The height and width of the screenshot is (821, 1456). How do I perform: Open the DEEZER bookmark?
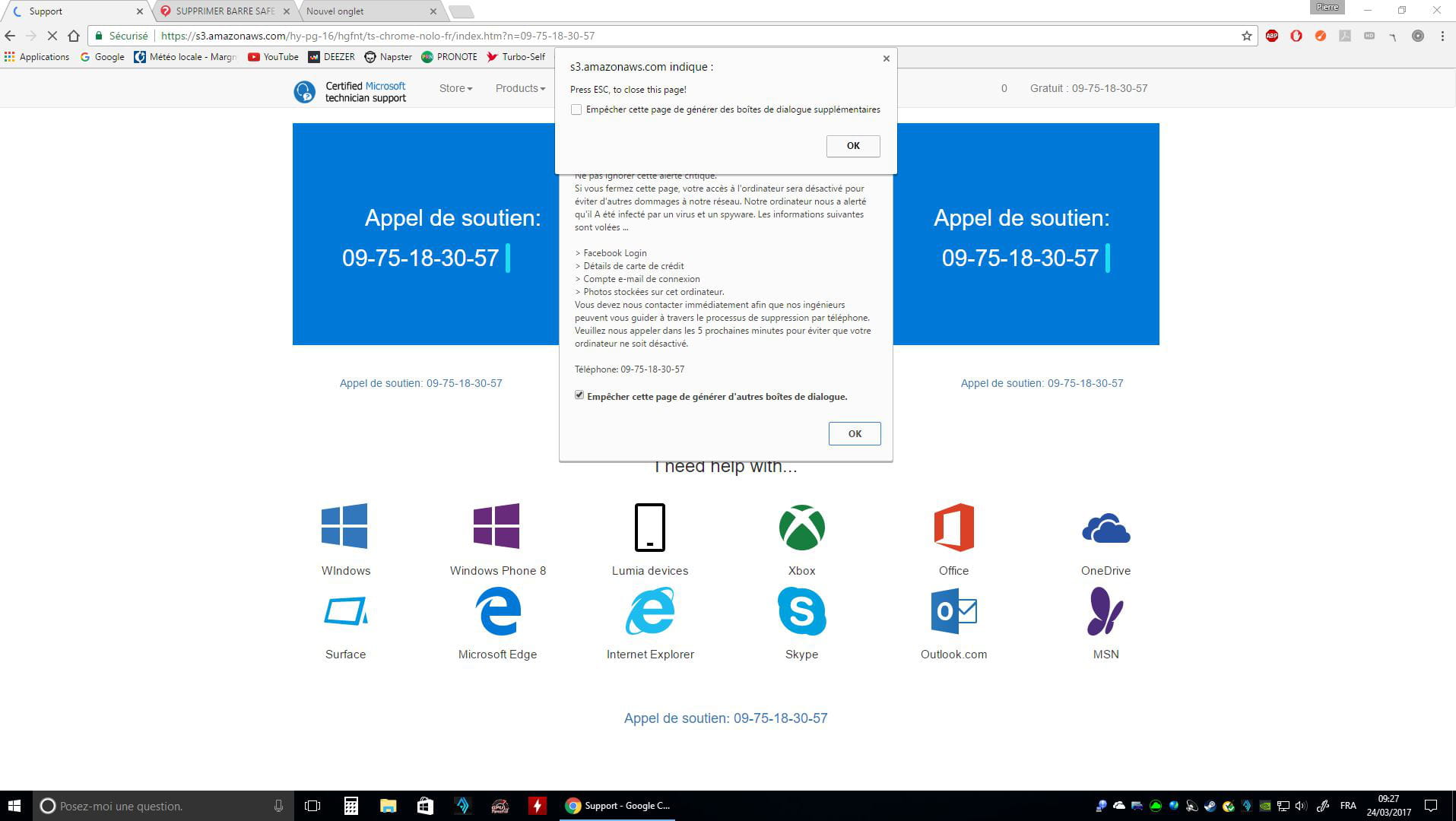(x=331, y=57)
